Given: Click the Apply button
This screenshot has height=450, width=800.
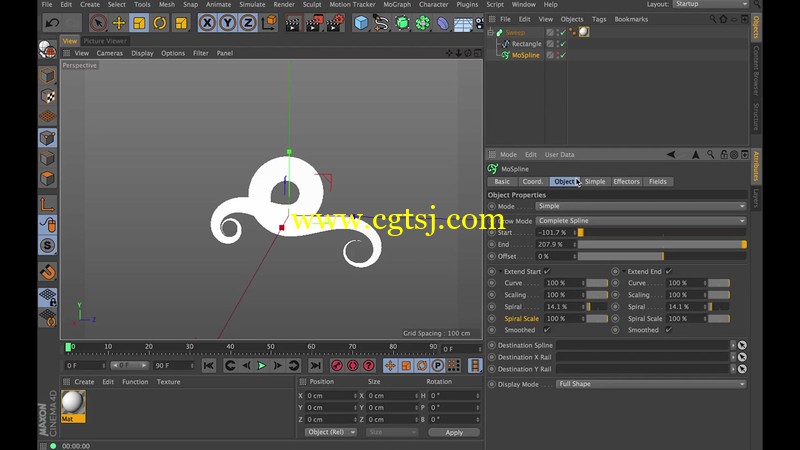Looking at the screenshot, I should (x=454, y=432).
